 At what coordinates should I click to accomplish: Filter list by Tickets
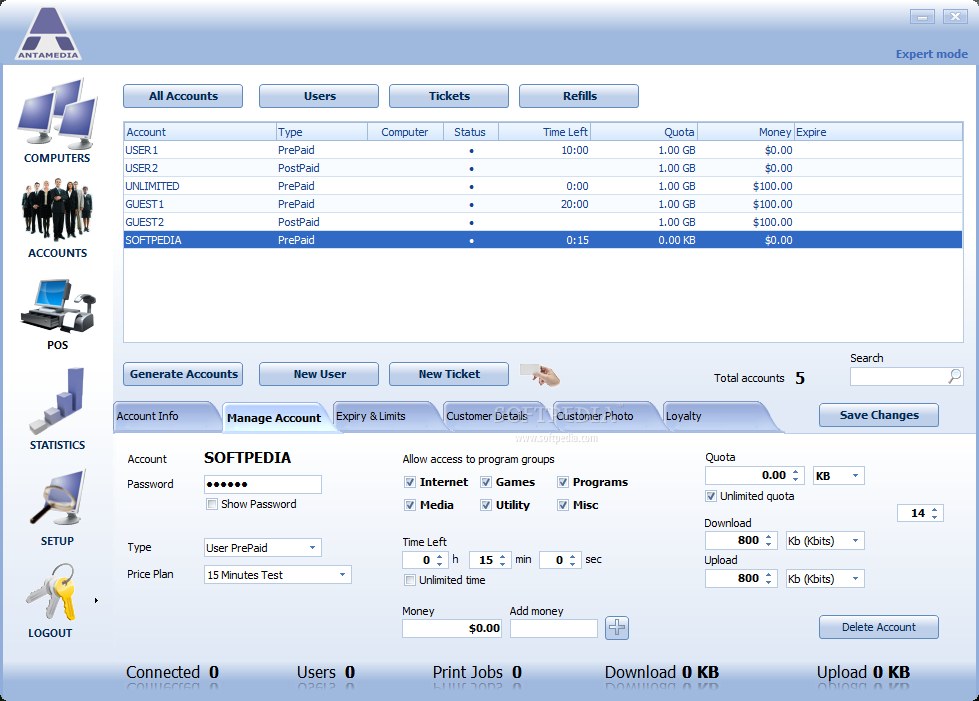449,96
